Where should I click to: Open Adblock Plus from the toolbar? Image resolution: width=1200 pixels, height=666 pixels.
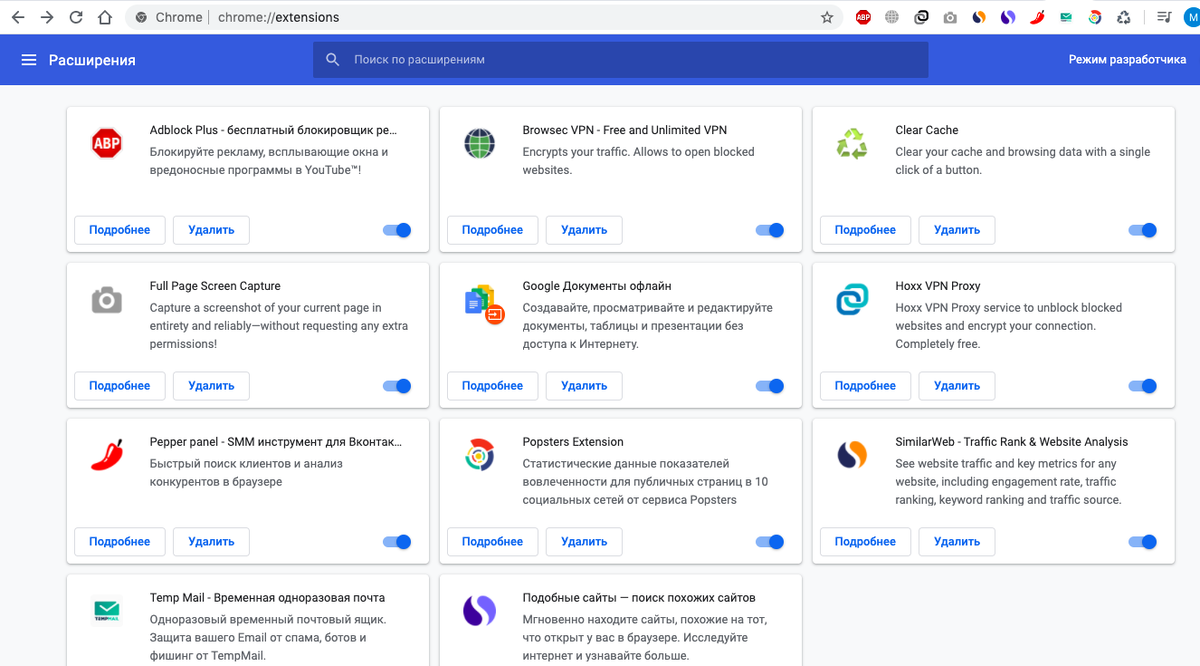pyautogui.click(x=863, y=17)
